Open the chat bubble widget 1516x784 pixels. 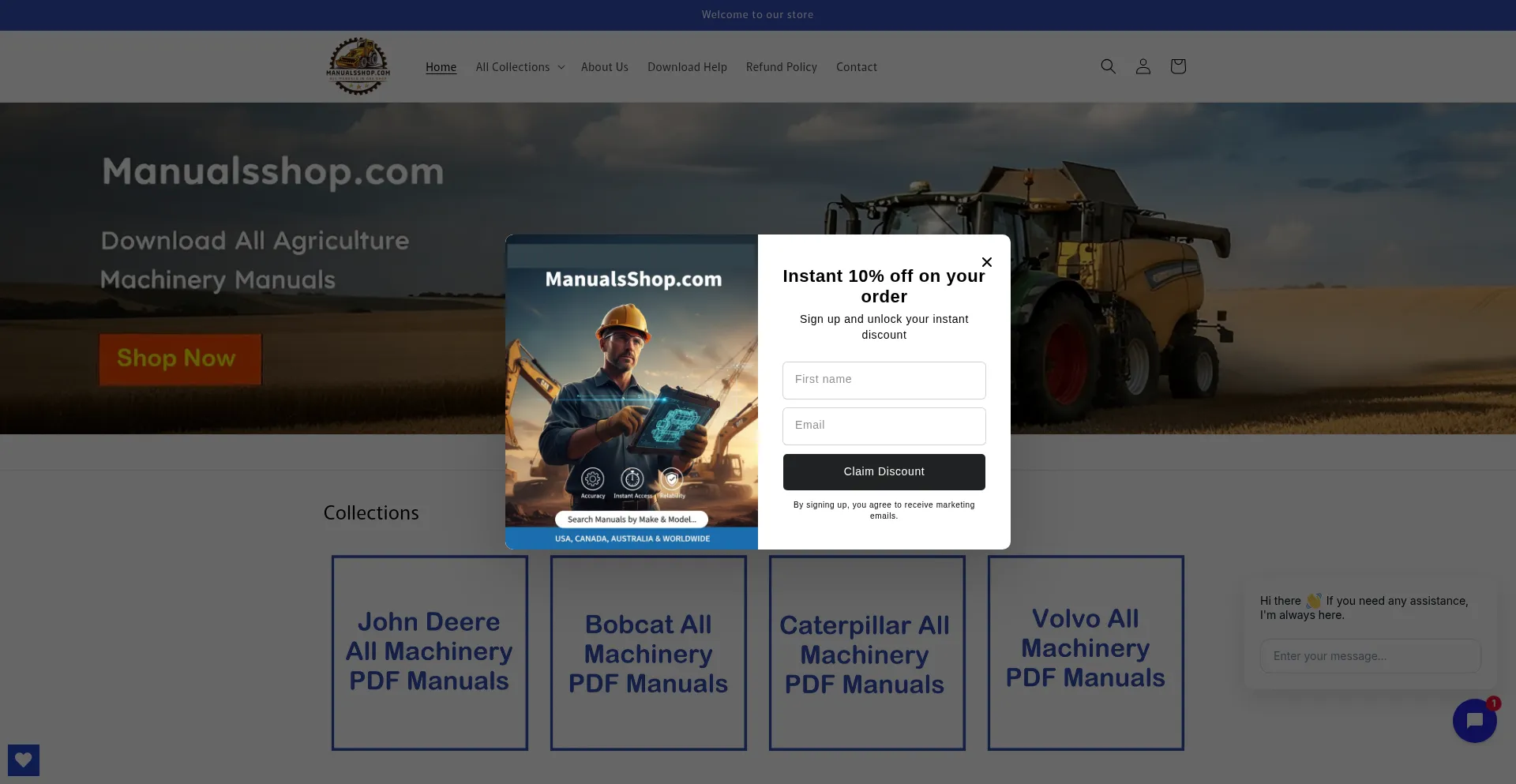pyautogui.click(x=1473, y=720)
